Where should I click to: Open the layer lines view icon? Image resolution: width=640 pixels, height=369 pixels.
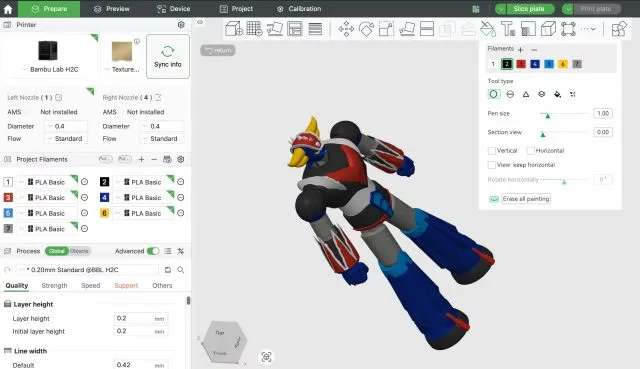pyautogui.click(x=315, y=29)
